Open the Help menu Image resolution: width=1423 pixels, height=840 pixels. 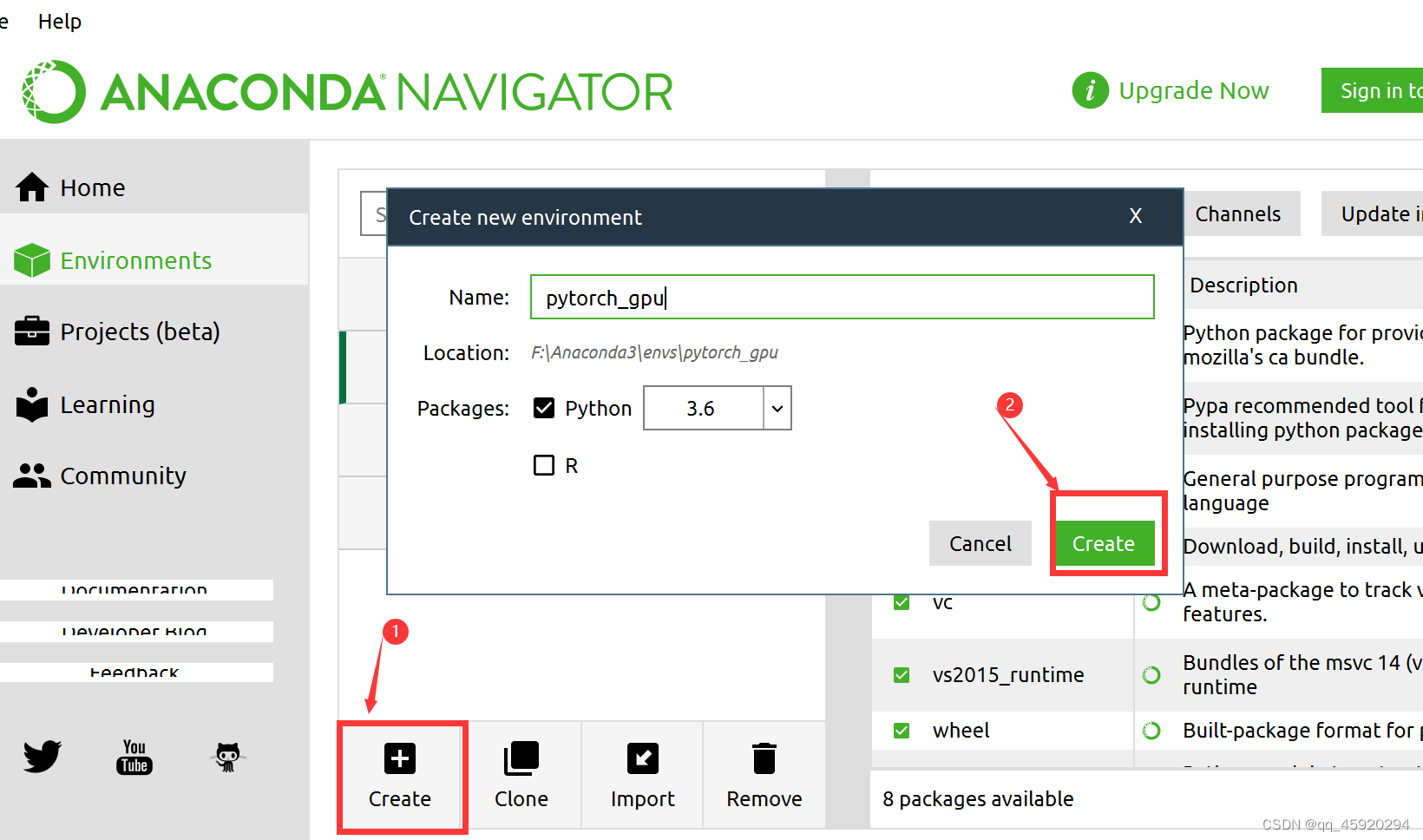pyautogui.click(x=60, y=21)
